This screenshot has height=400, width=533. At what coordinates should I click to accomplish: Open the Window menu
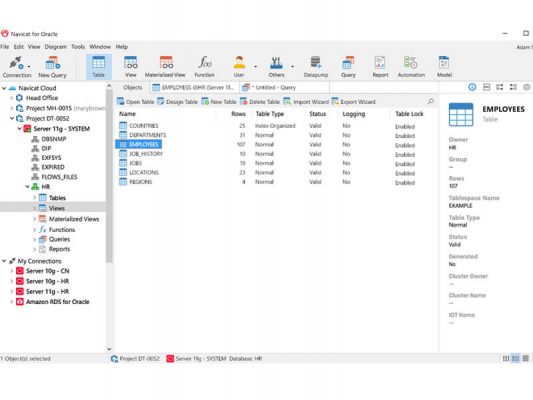pos(100,47)
